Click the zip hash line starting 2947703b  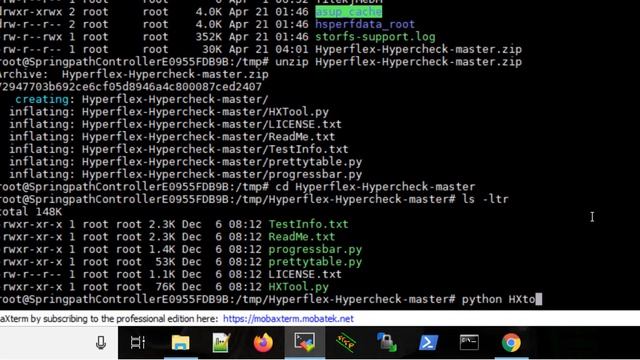(x=131, y=87)
